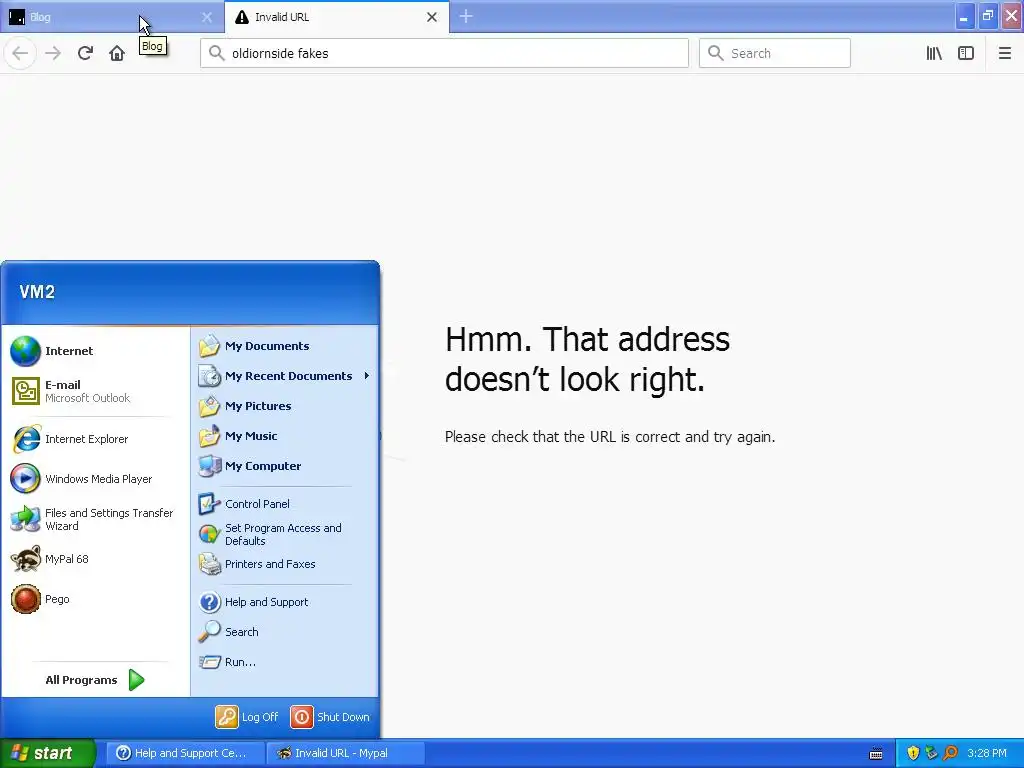Show the sidebar panel

966,53
